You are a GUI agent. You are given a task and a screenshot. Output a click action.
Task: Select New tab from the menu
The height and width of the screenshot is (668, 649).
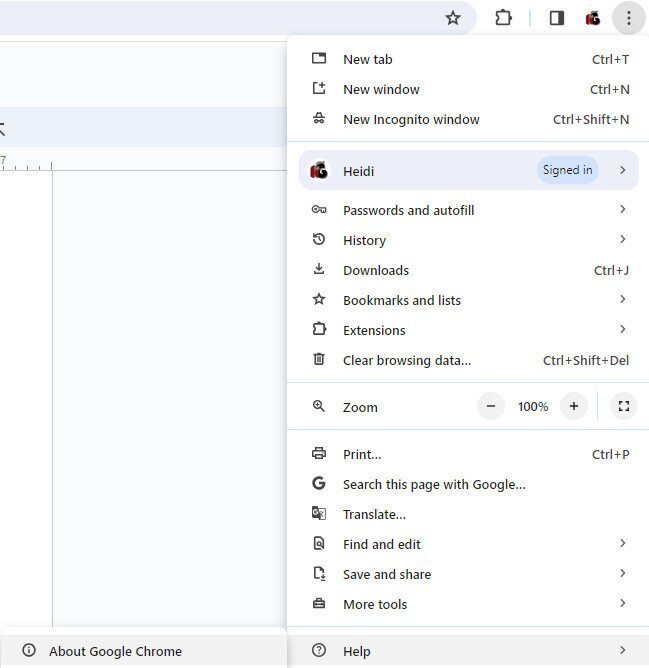[x=368, y=59]
